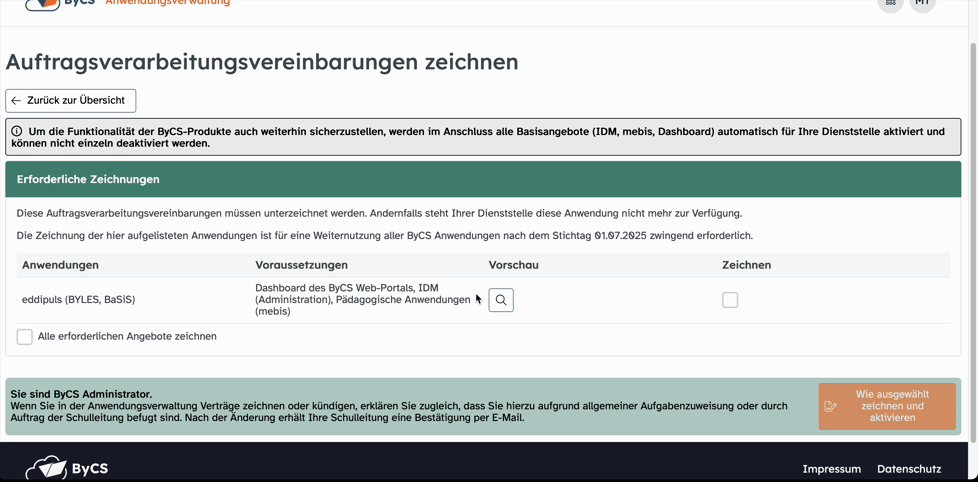Open the Impressum footer link

click(831, 469)
